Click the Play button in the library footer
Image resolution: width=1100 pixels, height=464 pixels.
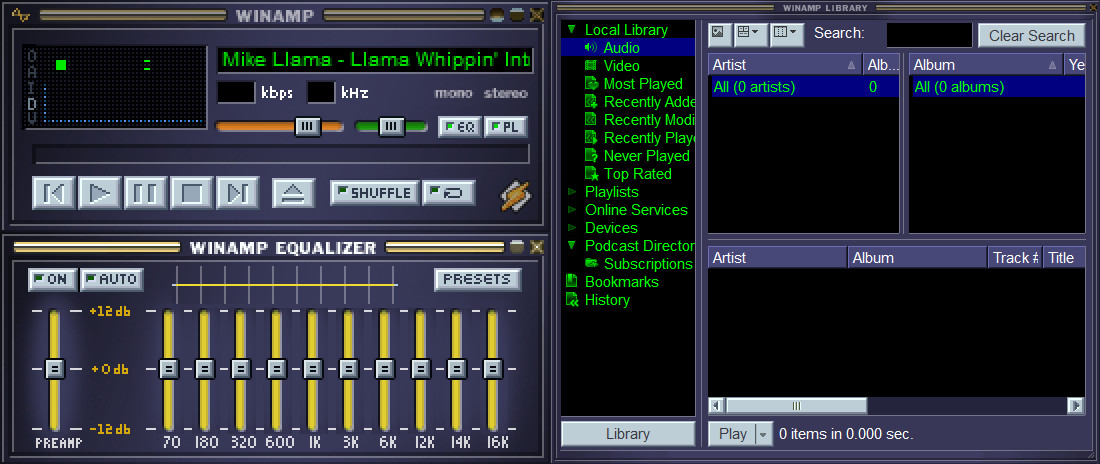coord(732,435)
